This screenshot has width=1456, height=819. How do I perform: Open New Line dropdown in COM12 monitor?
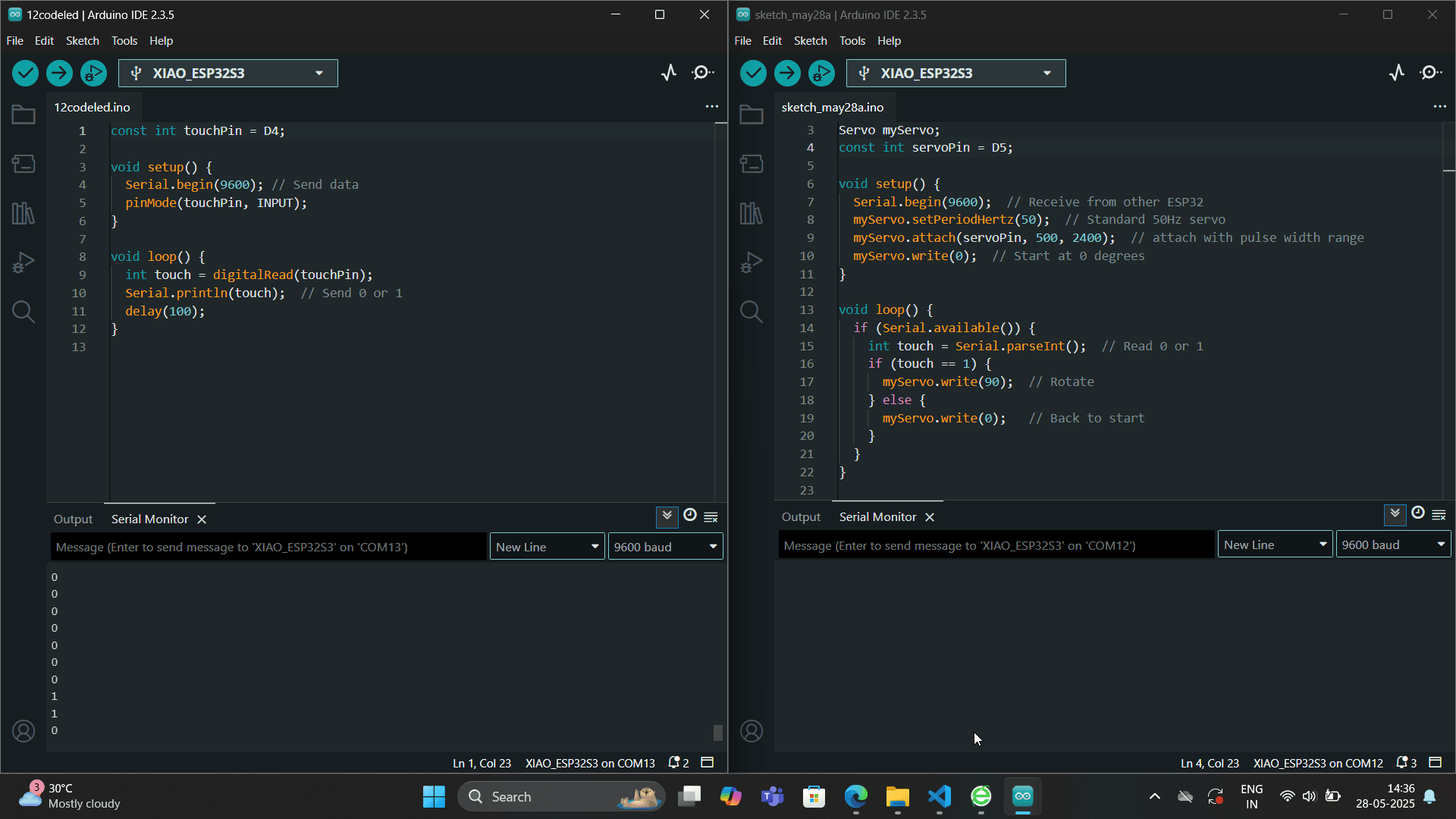[x=1276, y=544]
